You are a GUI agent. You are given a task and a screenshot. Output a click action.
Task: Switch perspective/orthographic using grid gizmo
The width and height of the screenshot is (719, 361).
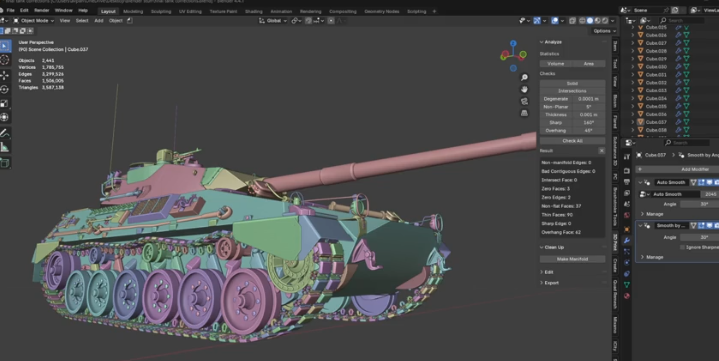click(x=524, y=113)
